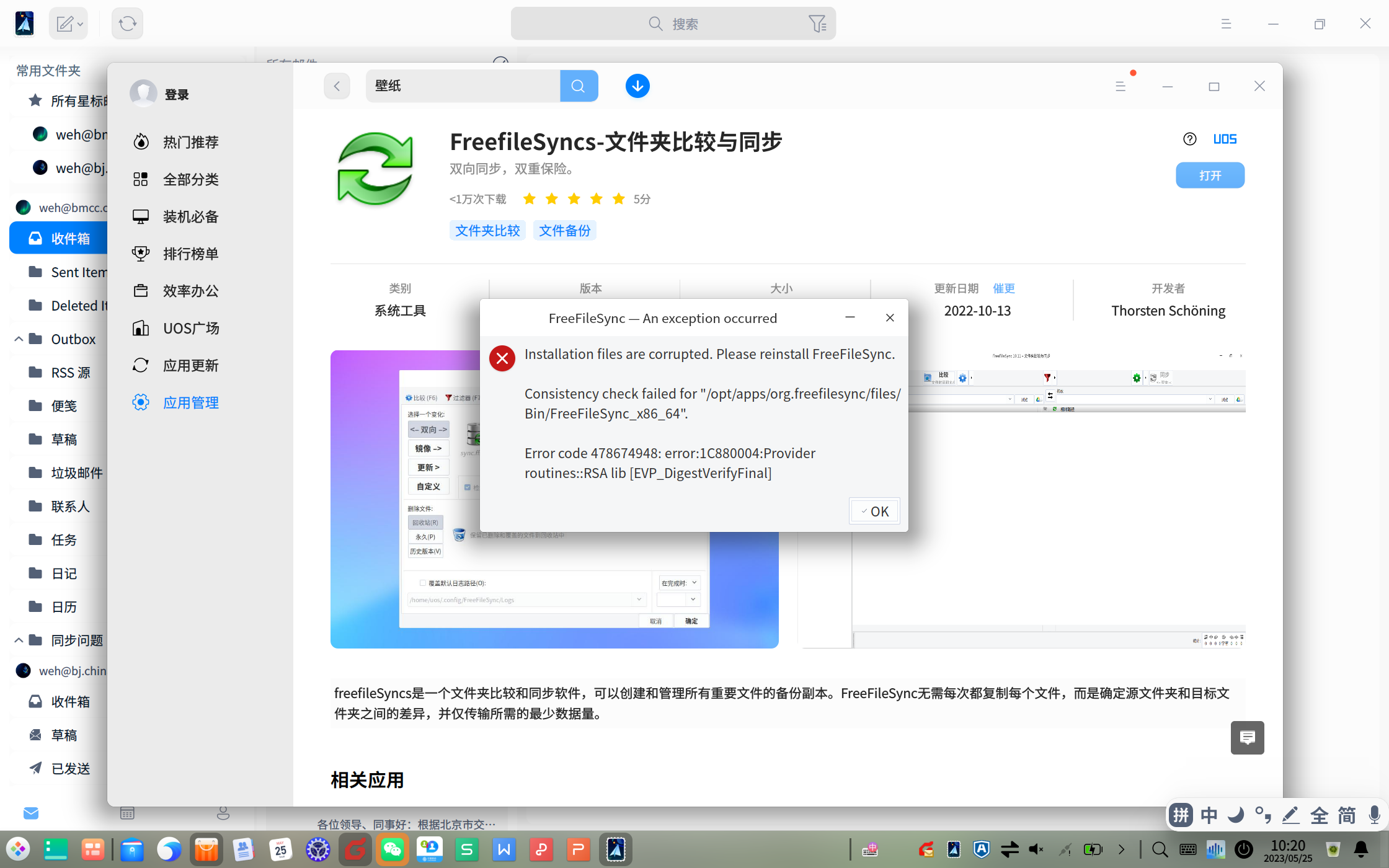Screen dimensions: 1389x868
Task: Collapse the 同步问题 folder tree
Action: [x=18, y=640]
